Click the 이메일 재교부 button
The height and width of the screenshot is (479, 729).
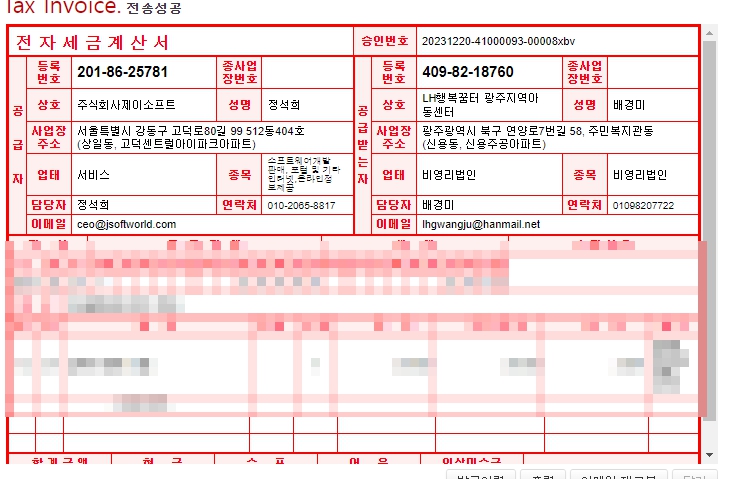point(618,475)
